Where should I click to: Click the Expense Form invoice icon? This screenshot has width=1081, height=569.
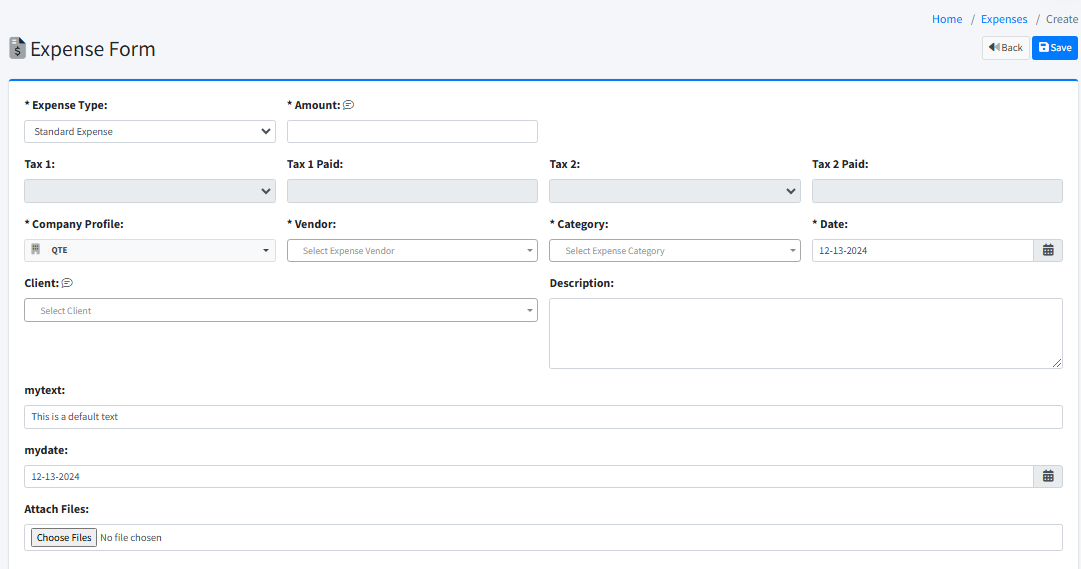pos(17,48)
